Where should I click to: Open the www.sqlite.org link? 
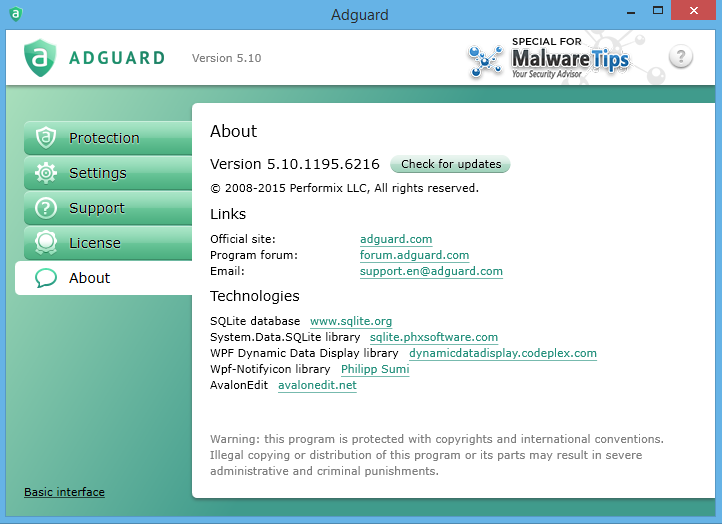[351, 321]
